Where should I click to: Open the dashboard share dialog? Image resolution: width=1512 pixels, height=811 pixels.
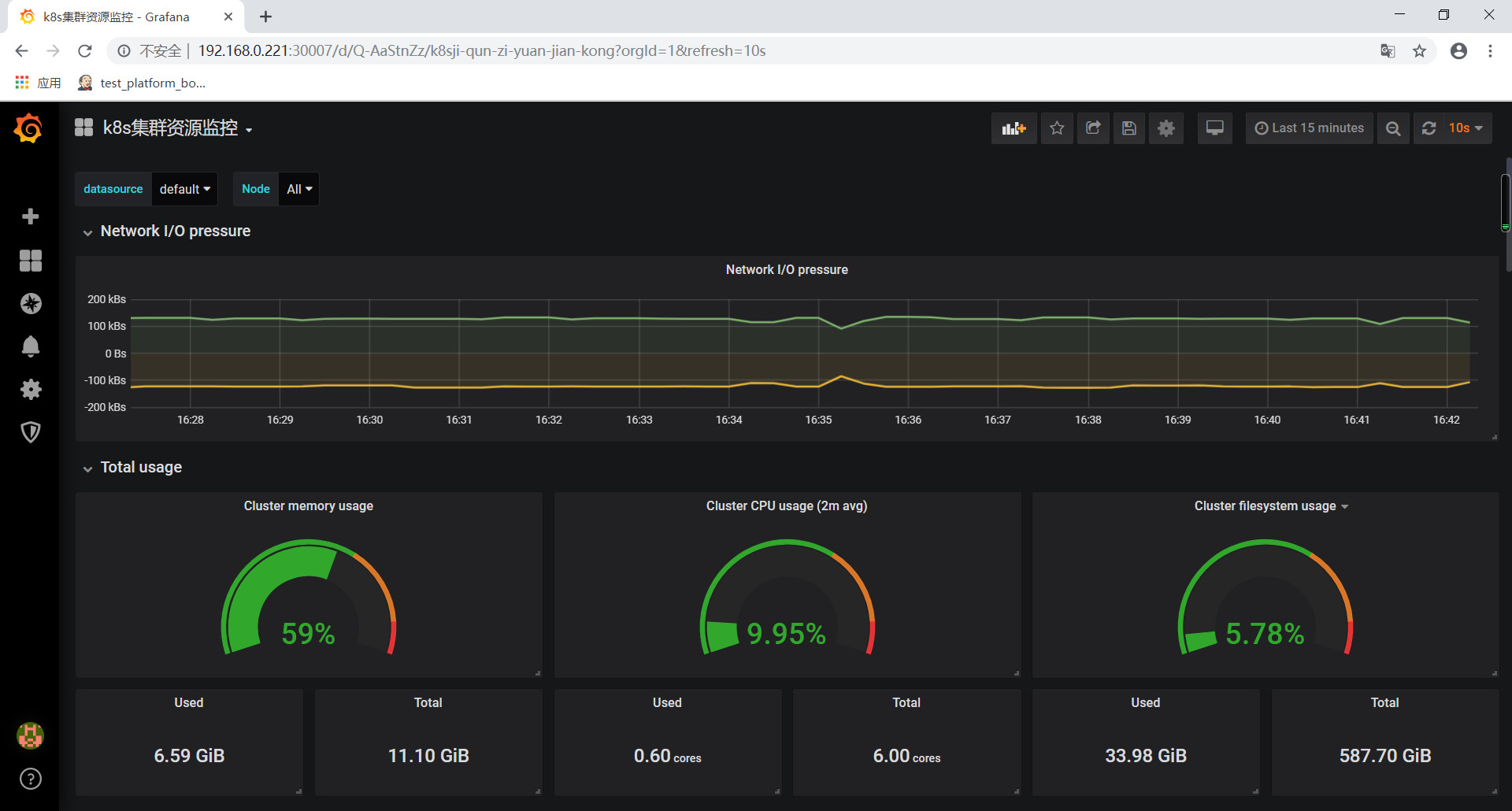(x=1093, y=128)
